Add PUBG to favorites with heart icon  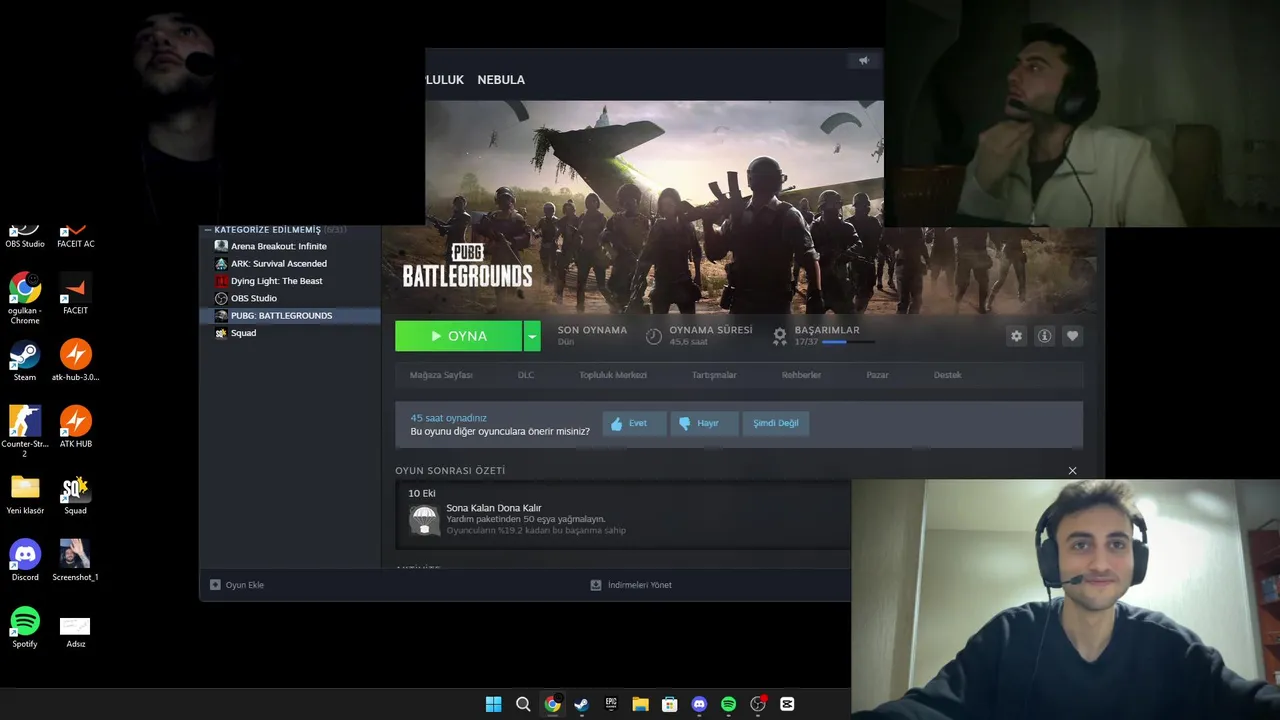(x=1072, y=336)
